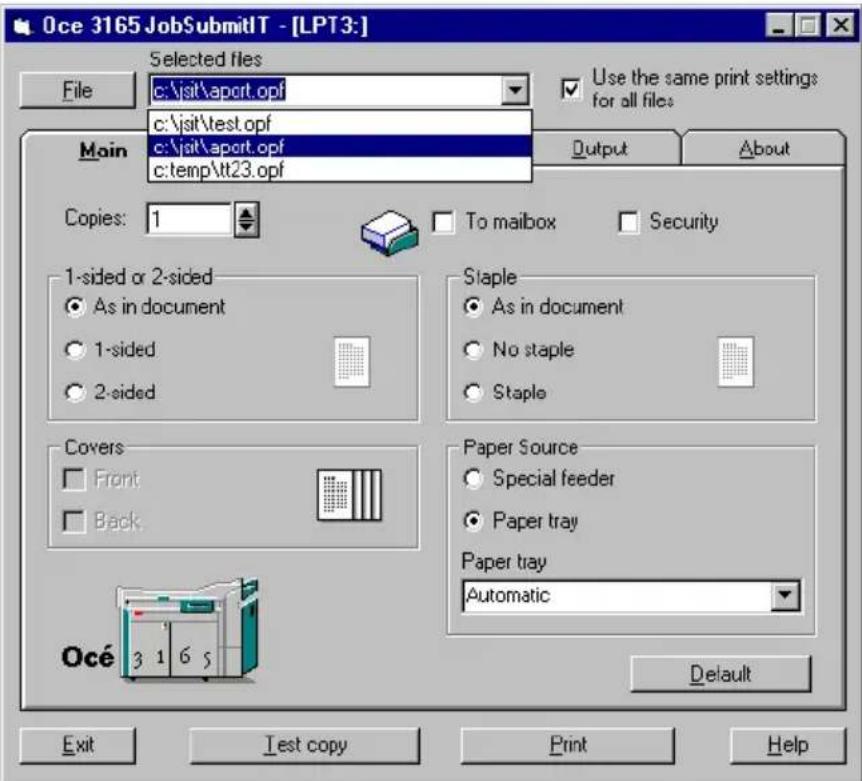Screen dimensions: 862x781
Task: Click the Covers preview icon
Action: [350, 495]
